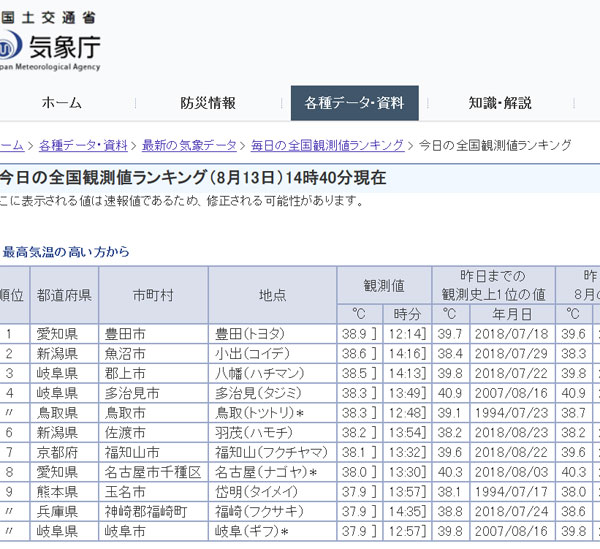Click the 名古屋(ナゴヤ) station cell
600x549 pixels.
point(272,472)
